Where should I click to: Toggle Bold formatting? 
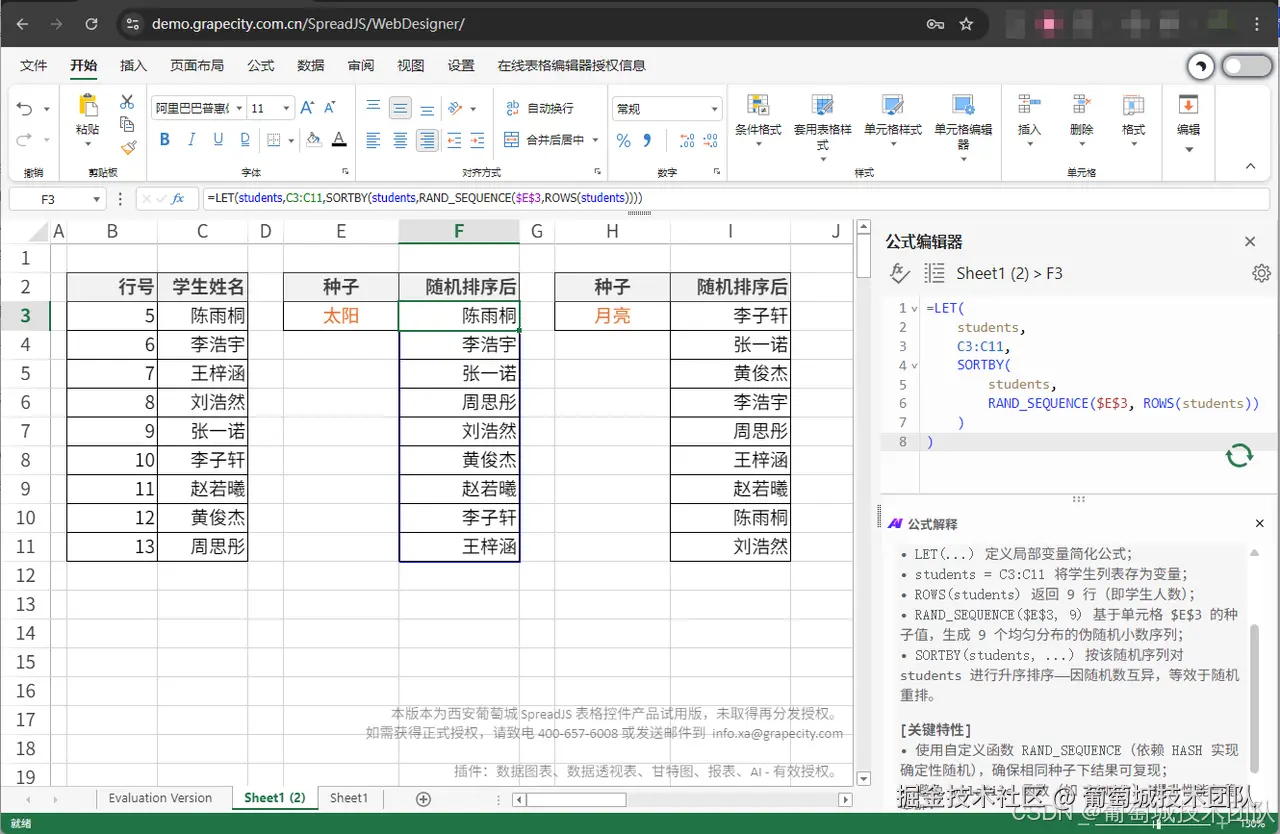pyautogui.click(x=165, y=140)
